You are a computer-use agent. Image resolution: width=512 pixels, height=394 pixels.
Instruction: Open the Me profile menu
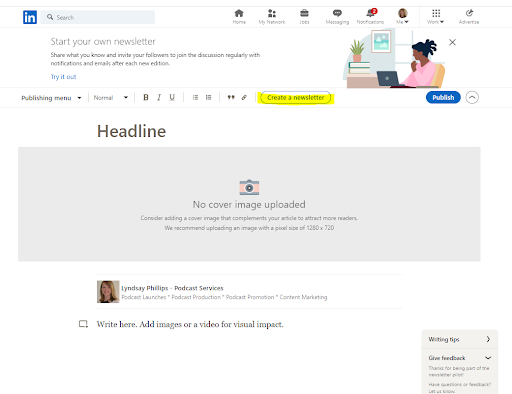point(403,17)
